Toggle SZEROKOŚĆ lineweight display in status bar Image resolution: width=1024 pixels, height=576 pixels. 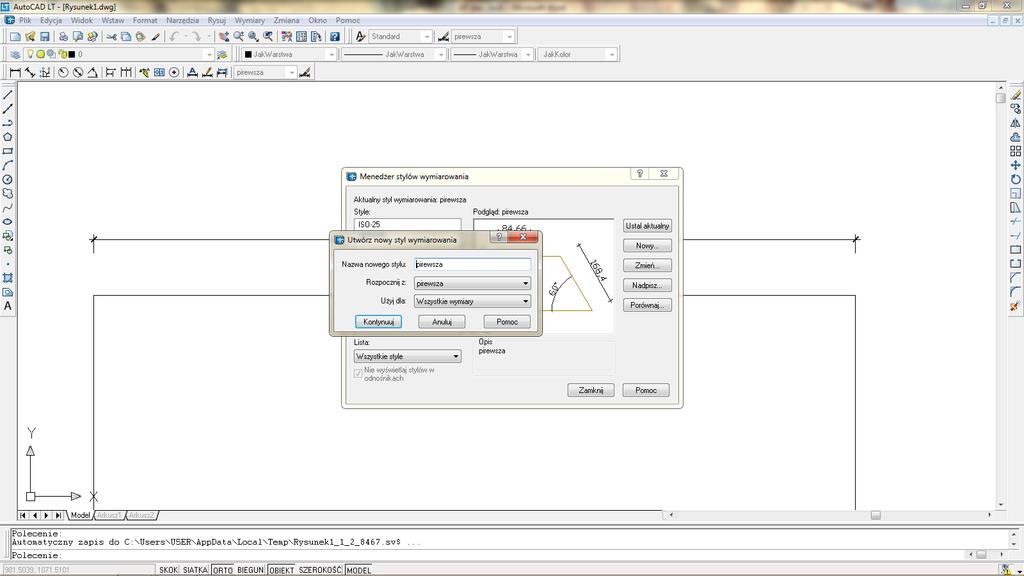(x=320, y=570)
